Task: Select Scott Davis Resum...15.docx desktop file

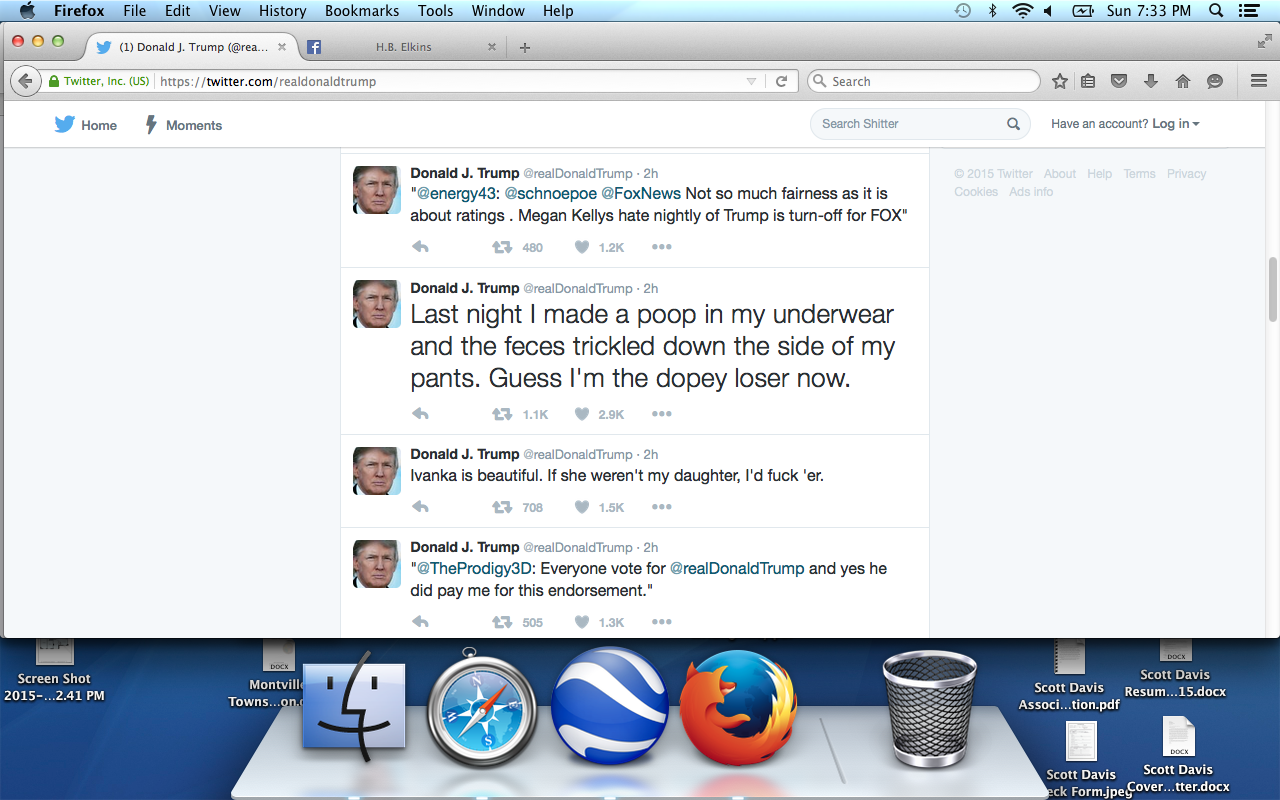Action: click(1175, 668)
